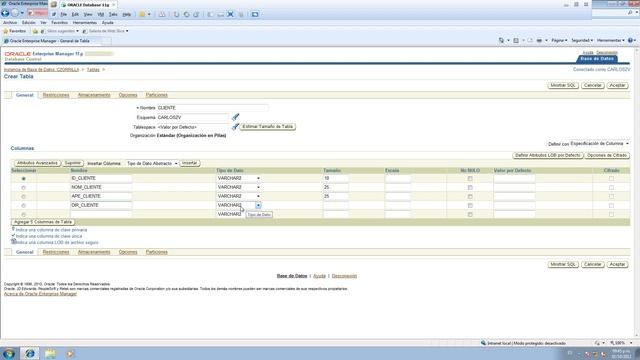Image resolution: width=640 pixels, height=360 pixels.
Task: Open the top Restricciones tab
Action: coord(56,95)
